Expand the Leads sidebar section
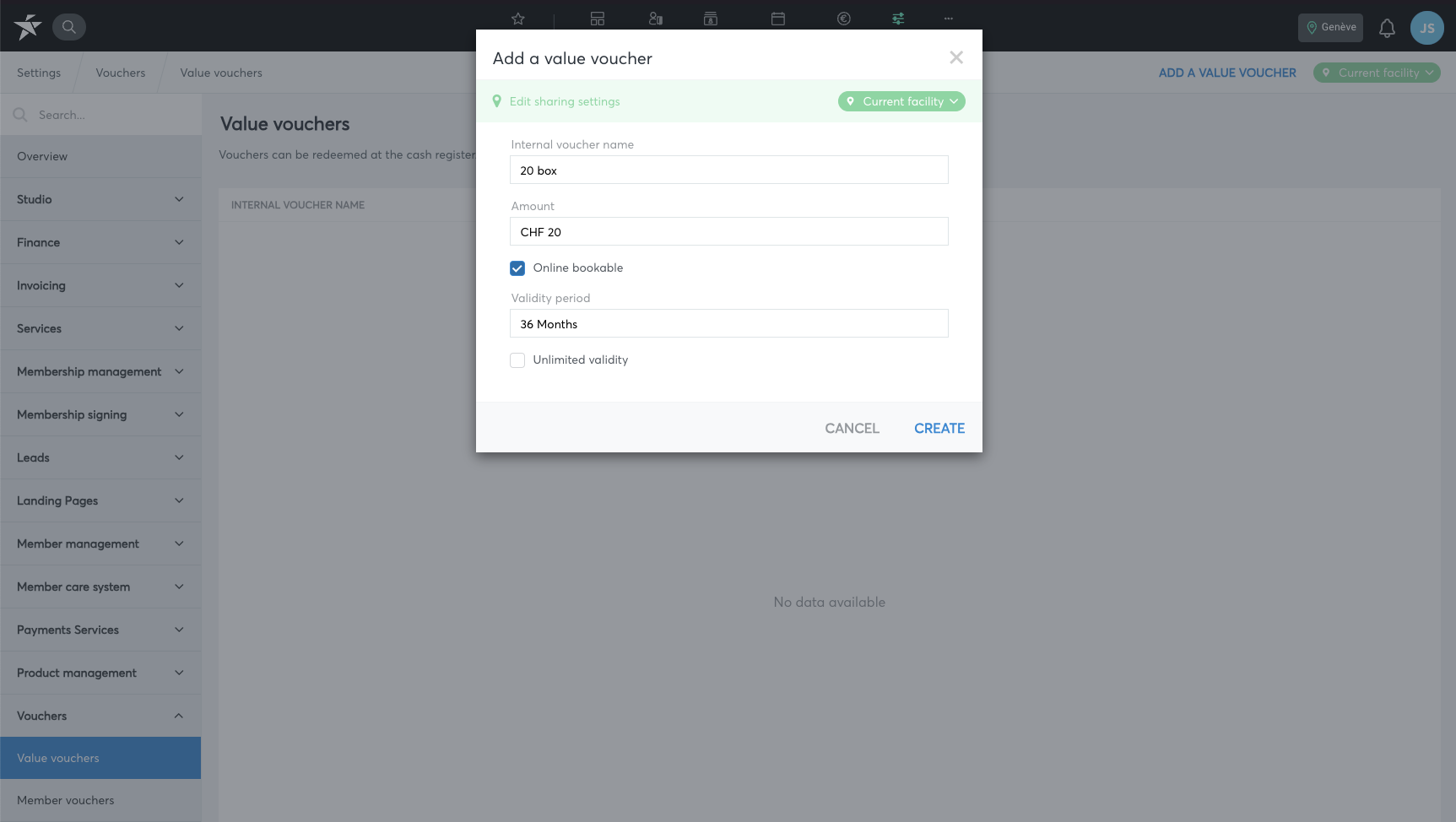Screen dimensions: 1456x822 click(100, 457)
